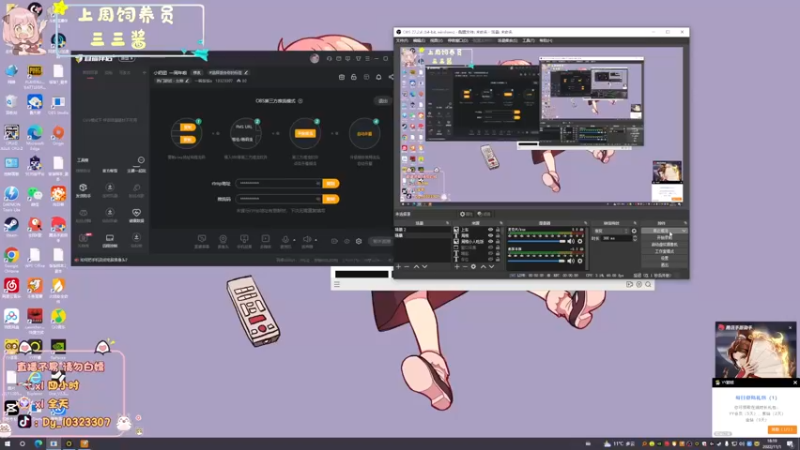Pop out OBS scenes dock header icon
800x450 pixels.
pos(447,223)
